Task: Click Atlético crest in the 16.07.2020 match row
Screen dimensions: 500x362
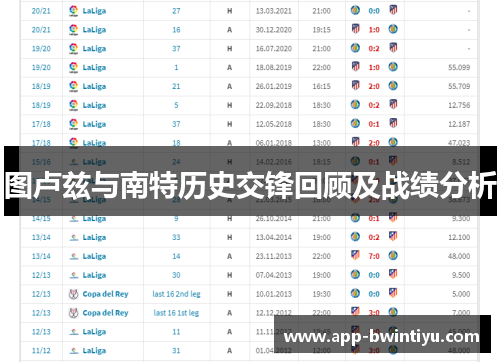Action: 393,48
